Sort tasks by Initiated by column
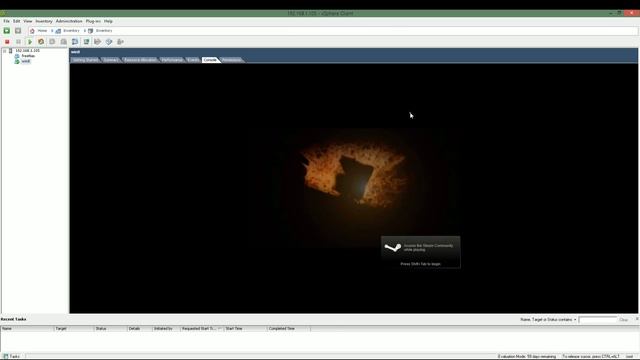This screenshot has height=360, width=640. 166,329
